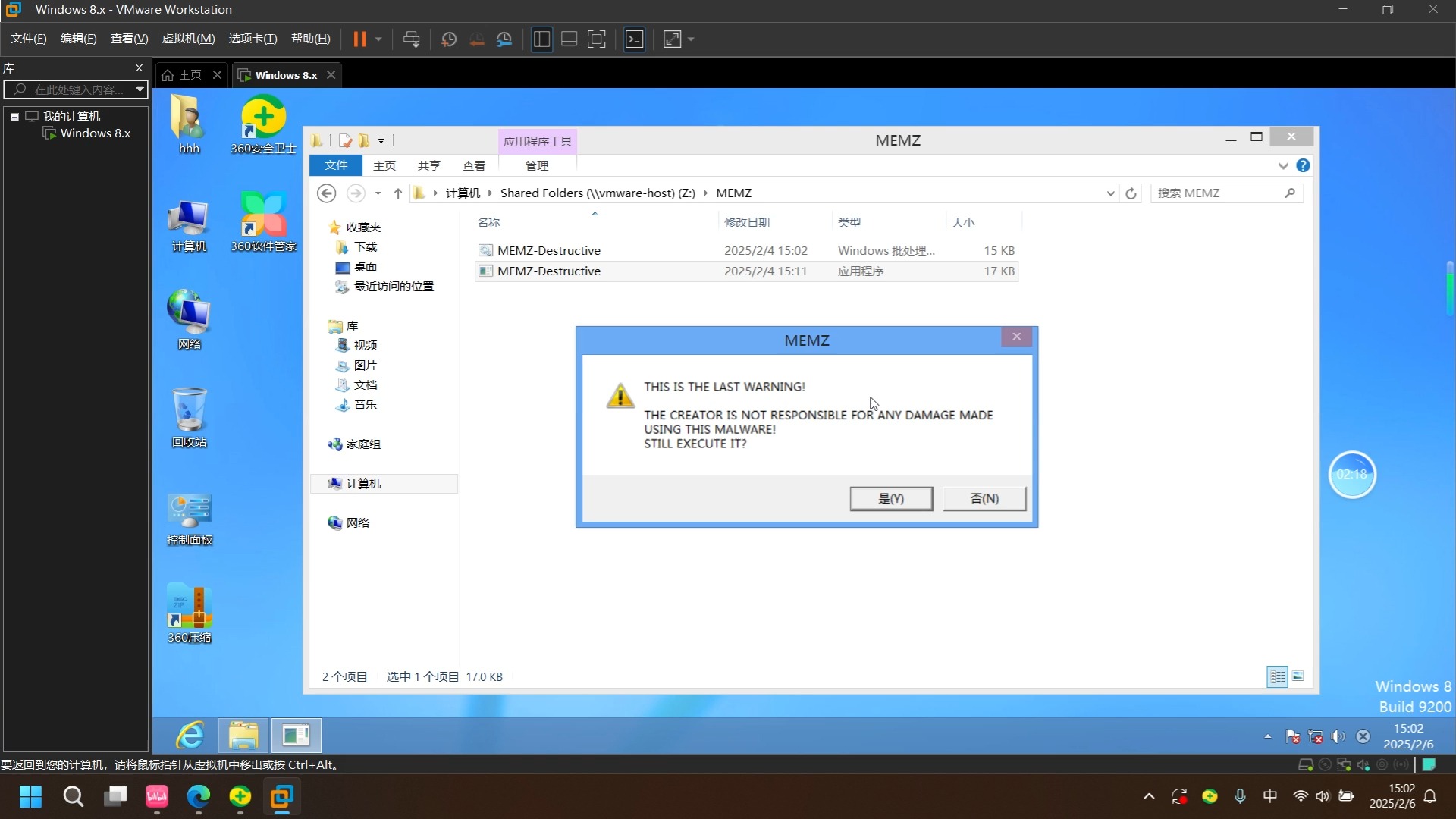Collapse the 我的计算机 tree node
Viewport: 1456px width, 819px height.
[x=14, y=117]
